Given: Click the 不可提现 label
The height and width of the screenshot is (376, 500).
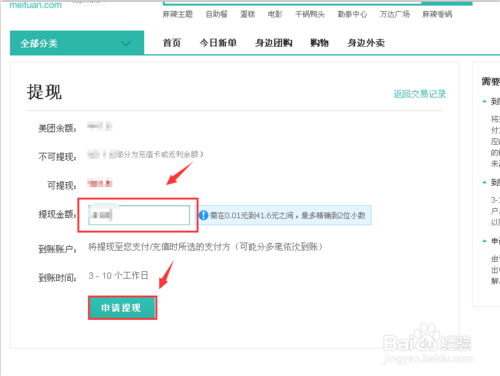Looking at the screenshot, I should pyautogui.click(x=57, y=157).
